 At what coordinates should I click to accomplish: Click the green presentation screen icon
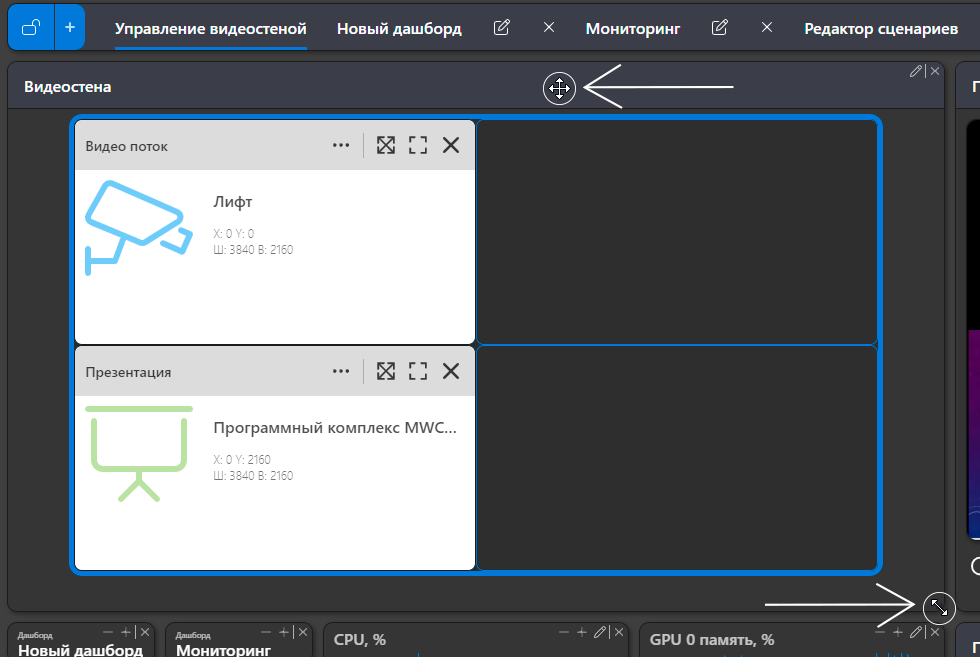point(139,454)
